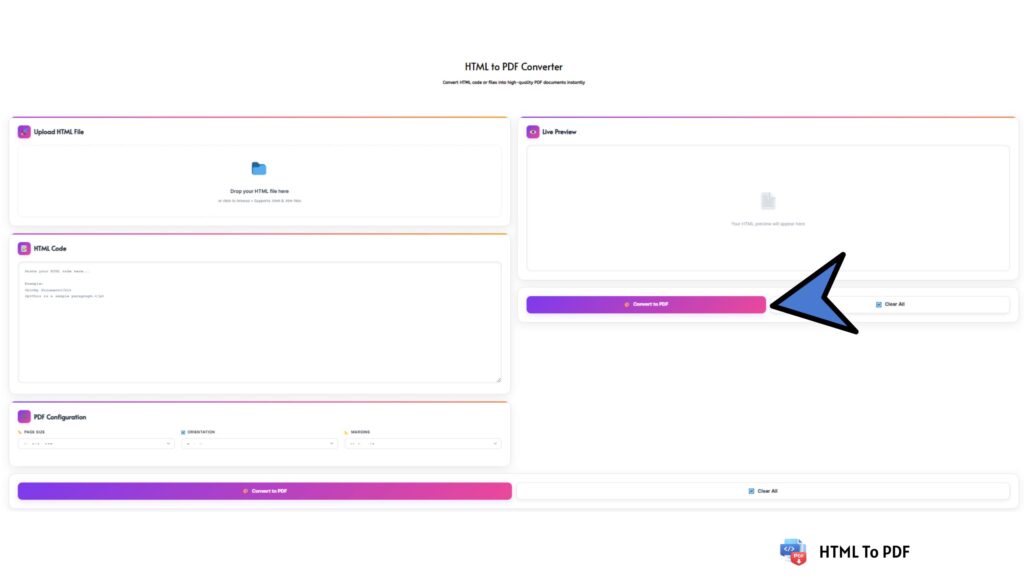
Task: Click the 'Drop your HTML file here' text
Action: (x=259, y=191)
